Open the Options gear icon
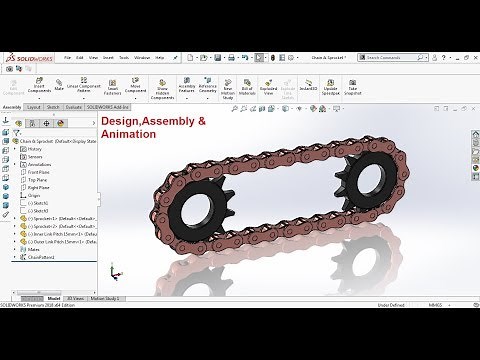Image resolution: width=480 pixels, height=360 pixels. (x=291, y=58)
